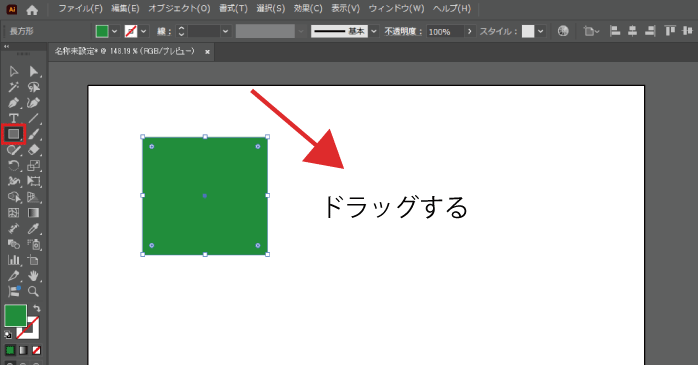Select the Direct Selection tool

(x=33, y=71)
